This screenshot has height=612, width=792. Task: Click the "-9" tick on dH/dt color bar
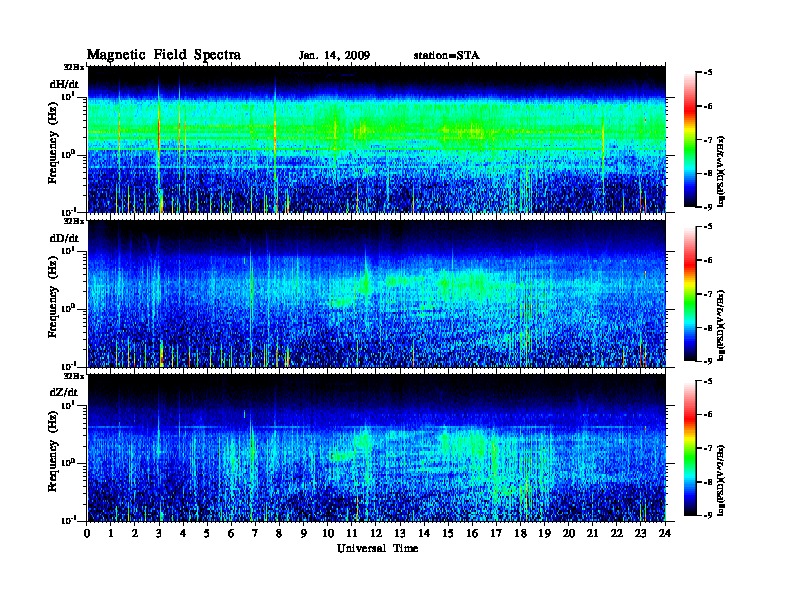[x=708, y=207]
